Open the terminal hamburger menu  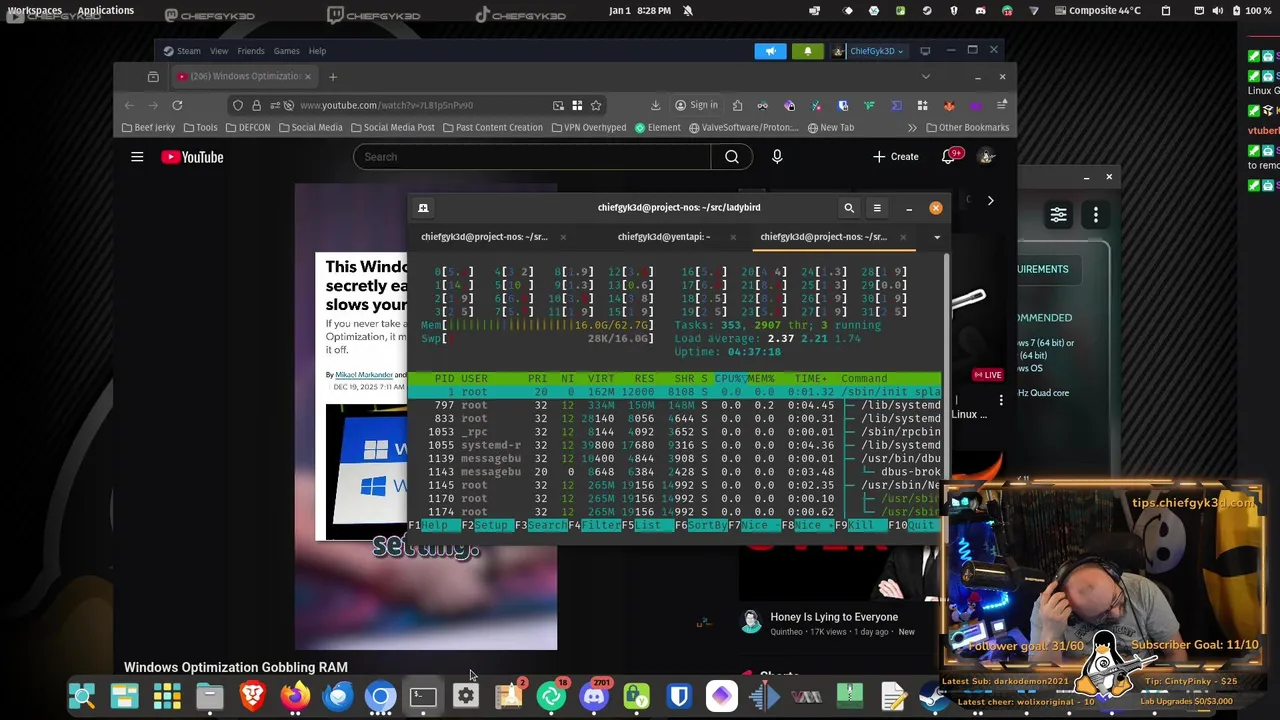tap(877, 208)
